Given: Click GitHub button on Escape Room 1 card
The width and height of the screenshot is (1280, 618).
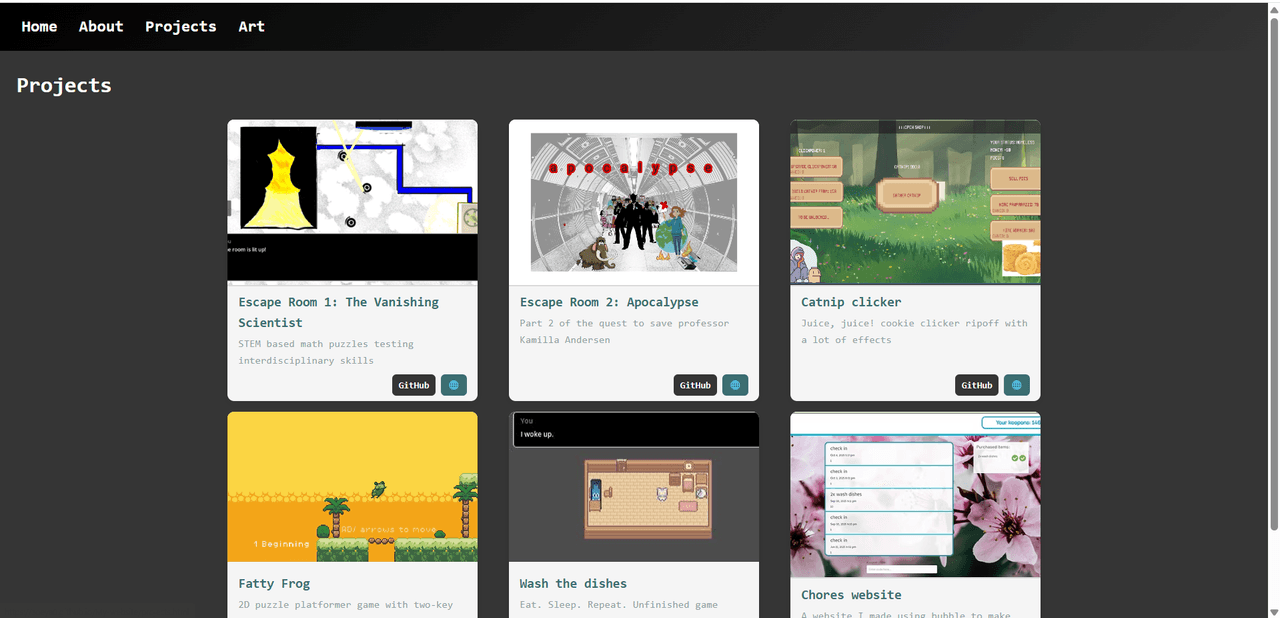Looking at the screenshot, I should [x=414, y=385].
